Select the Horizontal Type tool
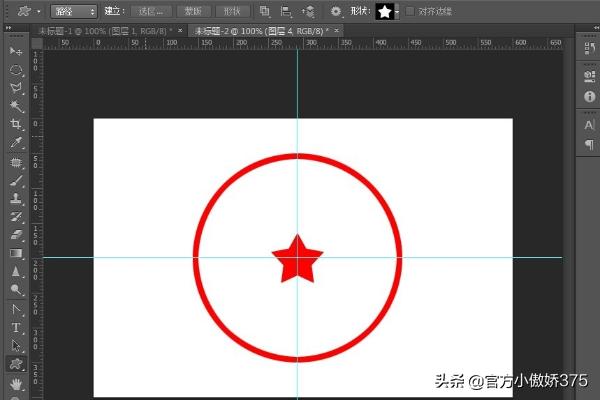 pyautogui.click(x=16, y=328)
